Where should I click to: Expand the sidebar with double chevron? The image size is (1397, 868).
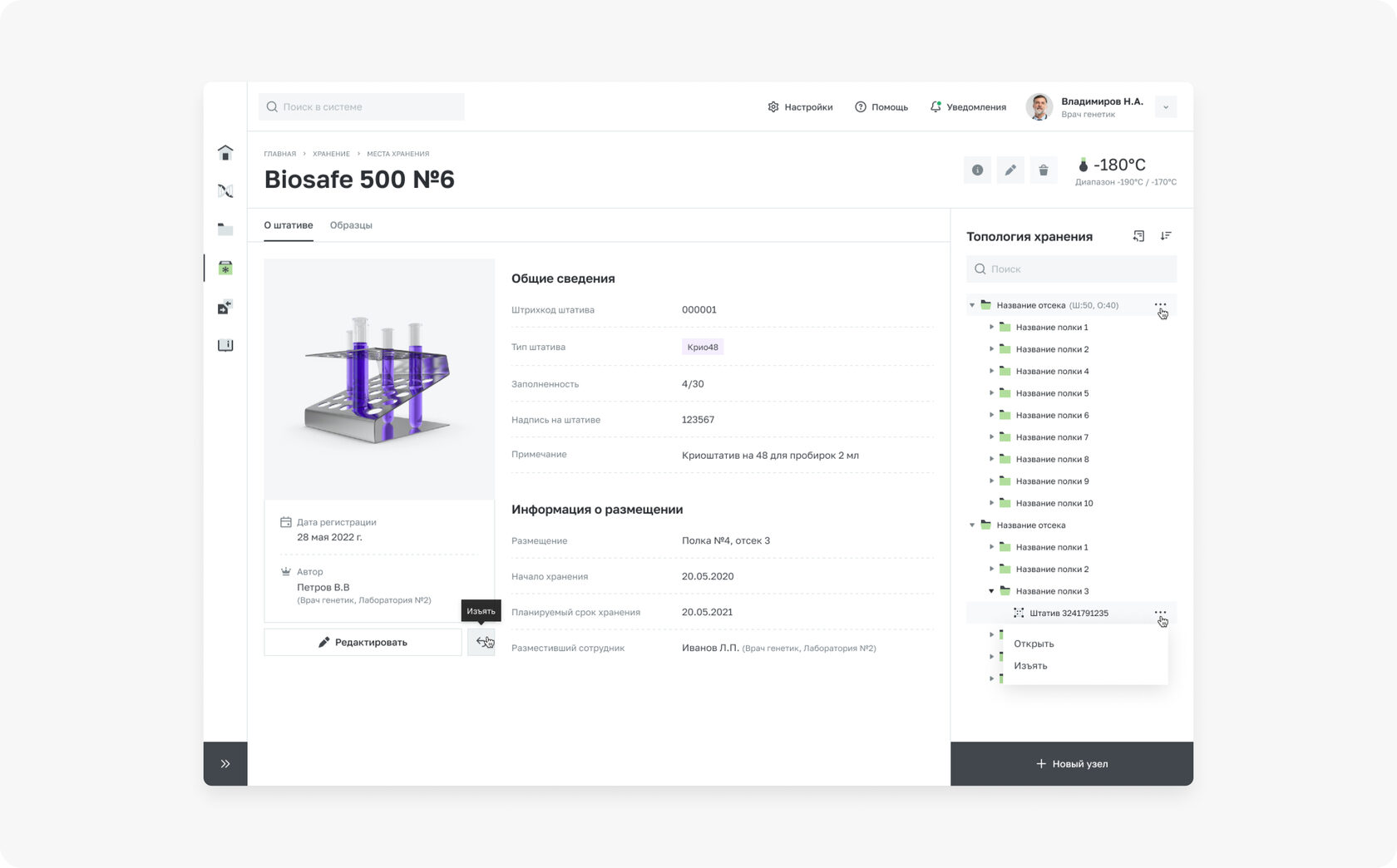[225, 763]
